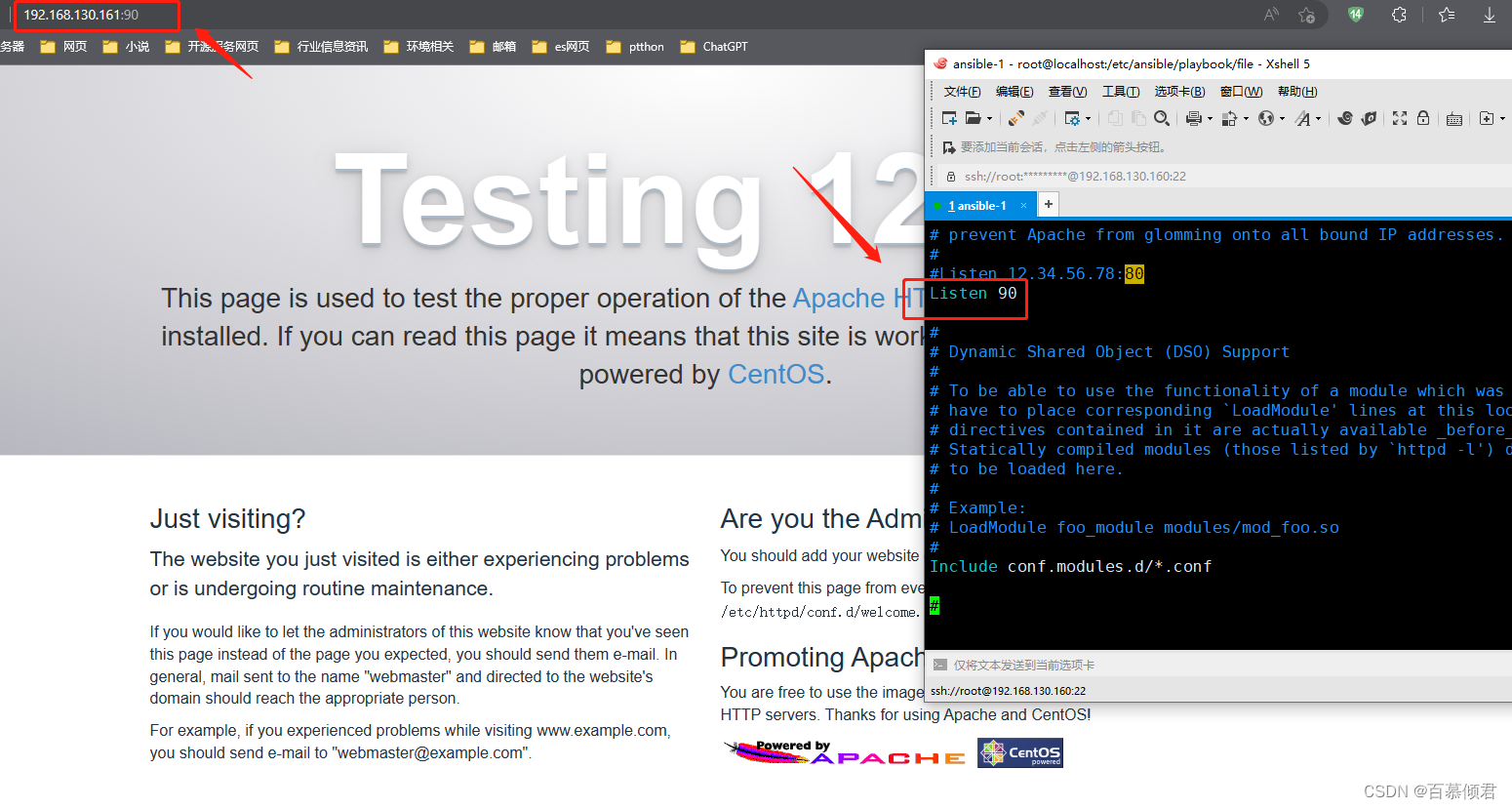Open the 选项卡(B) menu in Xshell
Screen dimensions: 1512x809
point(1179,92)
